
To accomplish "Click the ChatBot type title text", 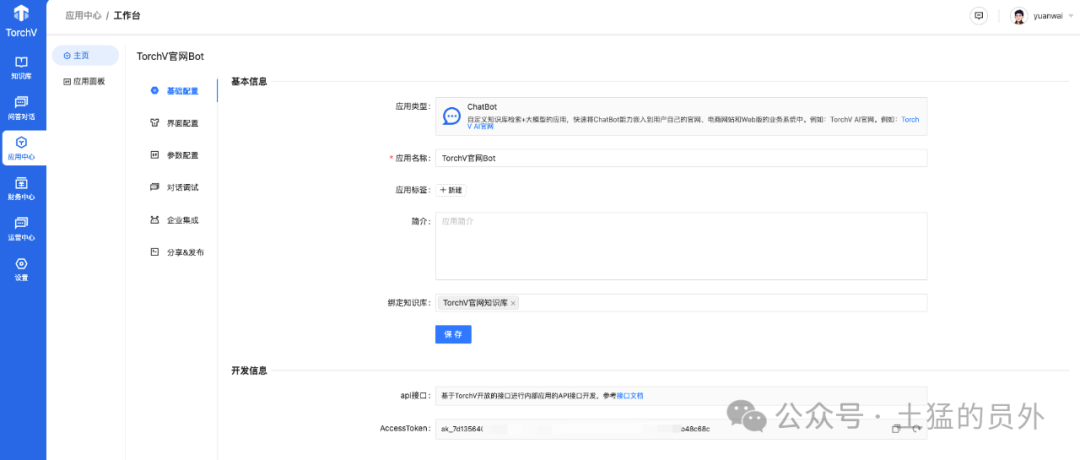I will [x=481, y=107].
